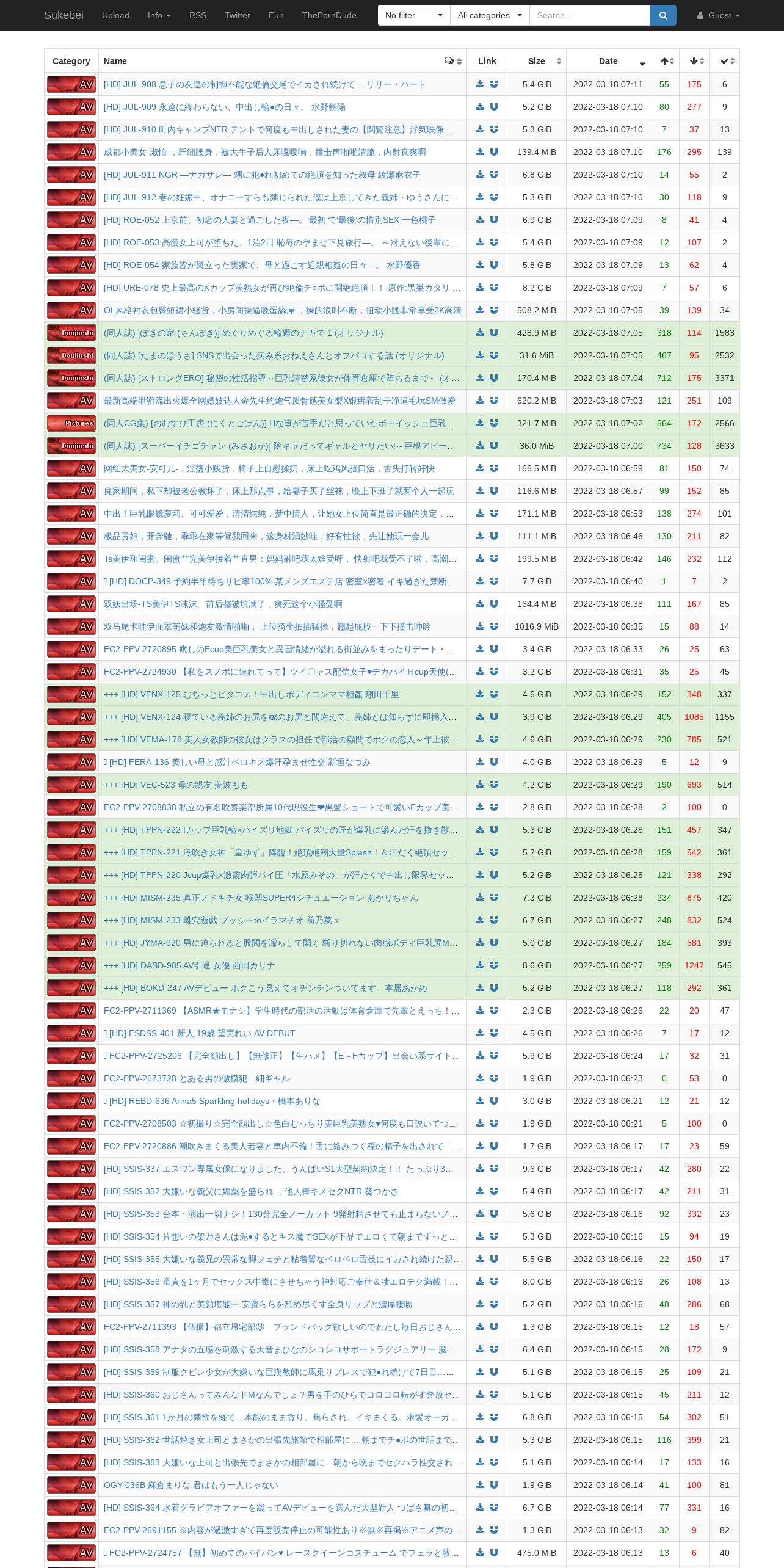Click leechers count 1242
Screen dimensions: 784x1568
[694, 965]
